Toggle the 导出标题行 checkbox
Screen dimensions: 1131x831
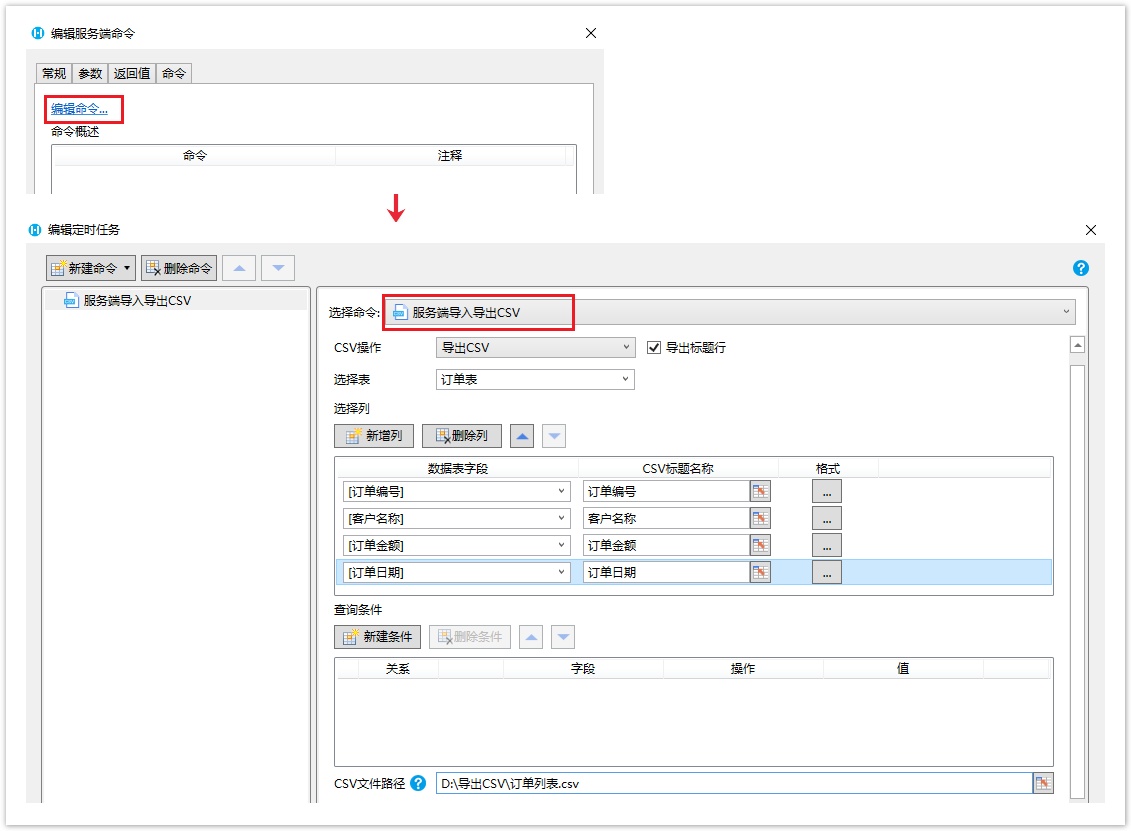[656, 348]
